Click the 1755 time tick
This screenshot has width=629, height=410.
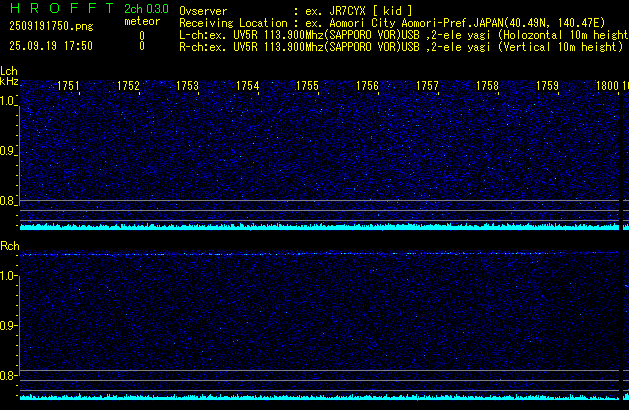tap(307, 86)
